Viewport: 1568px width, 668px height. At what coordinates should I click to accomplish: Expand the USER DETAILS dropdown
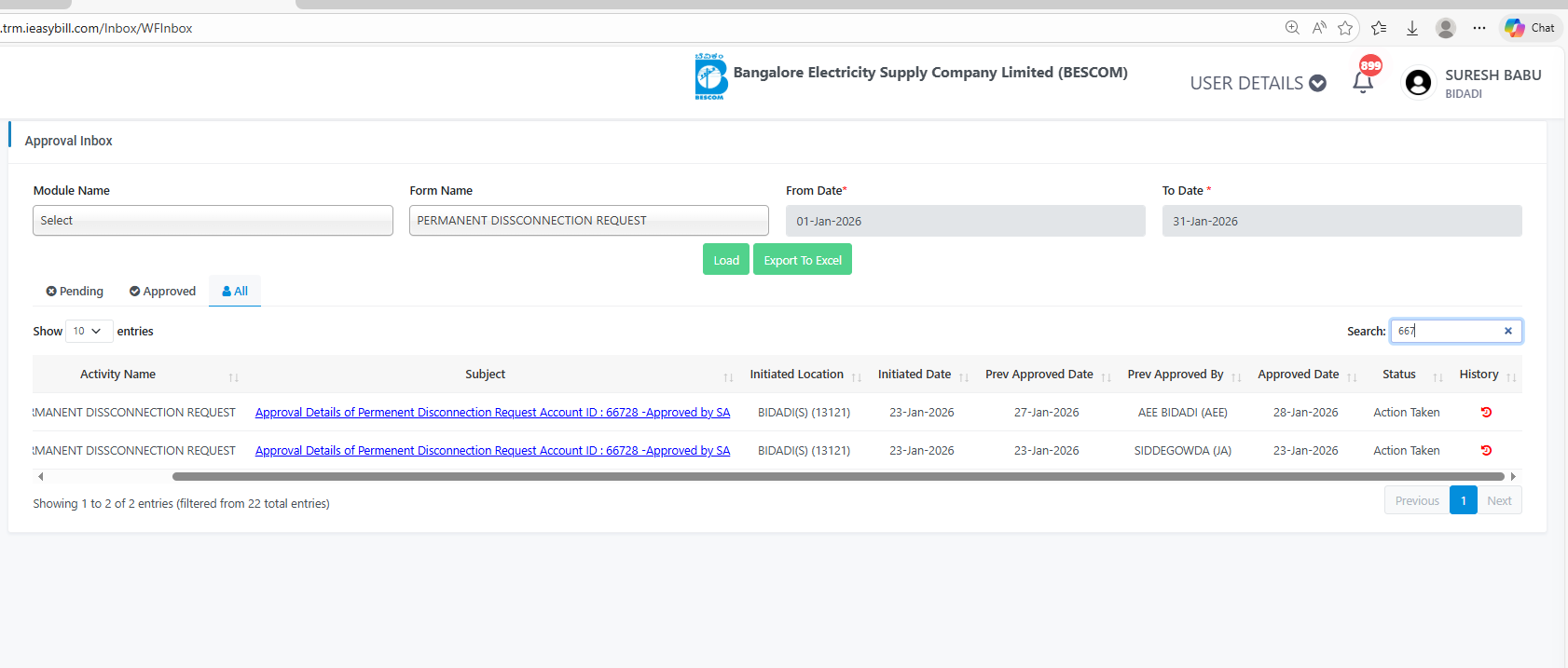coord(1258,83)
